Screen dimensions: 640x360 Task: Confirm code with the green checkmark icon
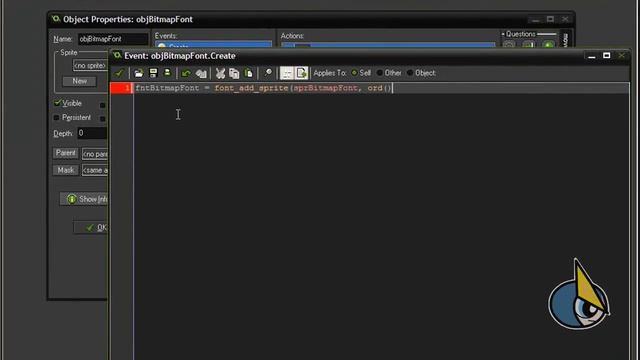pyautogui.click(x=119, y=73)
